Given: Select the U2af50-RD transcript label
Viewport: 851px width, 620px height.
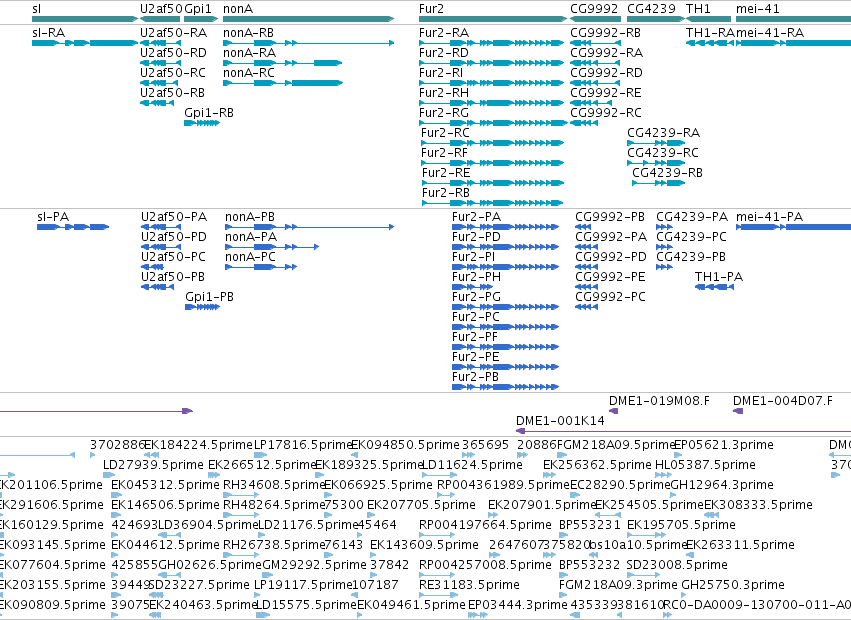Looking at the screenshot, I should tap(173, 53).
